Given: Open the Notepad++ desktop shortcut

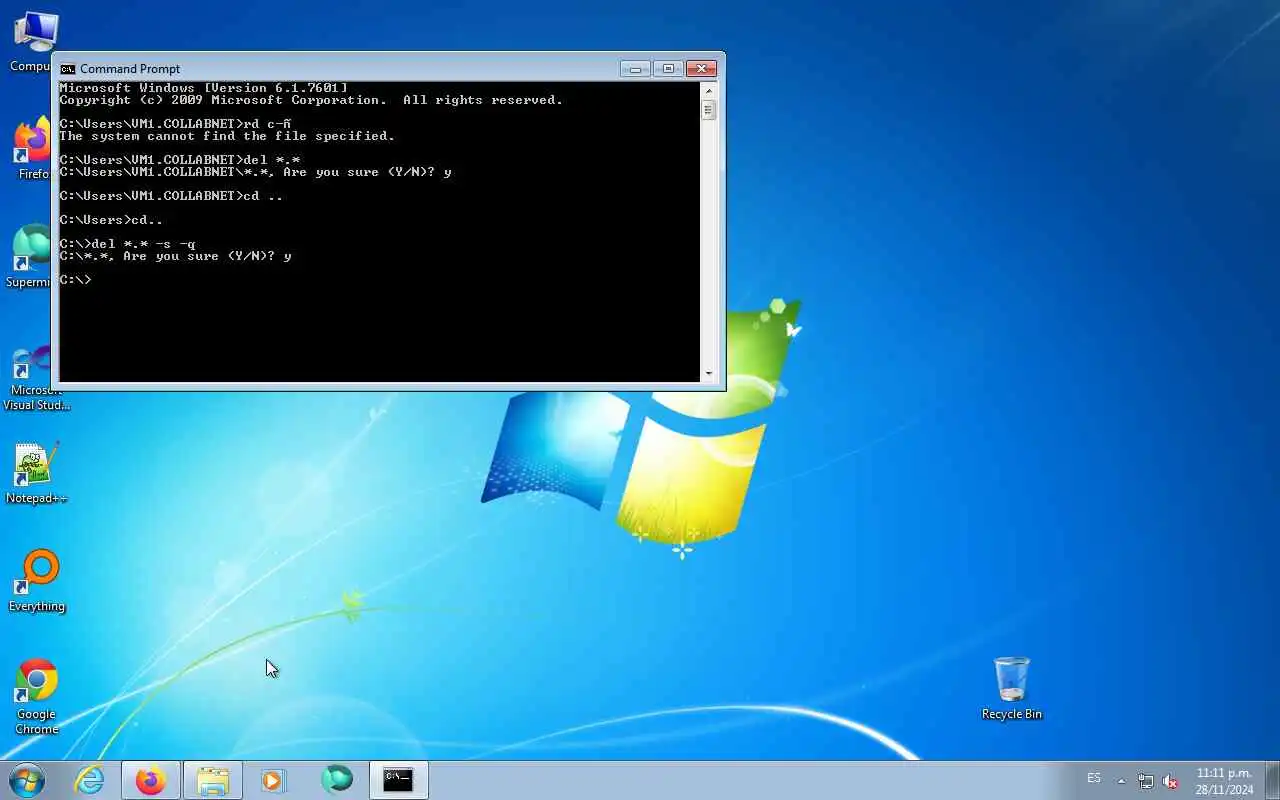Looking at the screenshot, I should 36,472.
